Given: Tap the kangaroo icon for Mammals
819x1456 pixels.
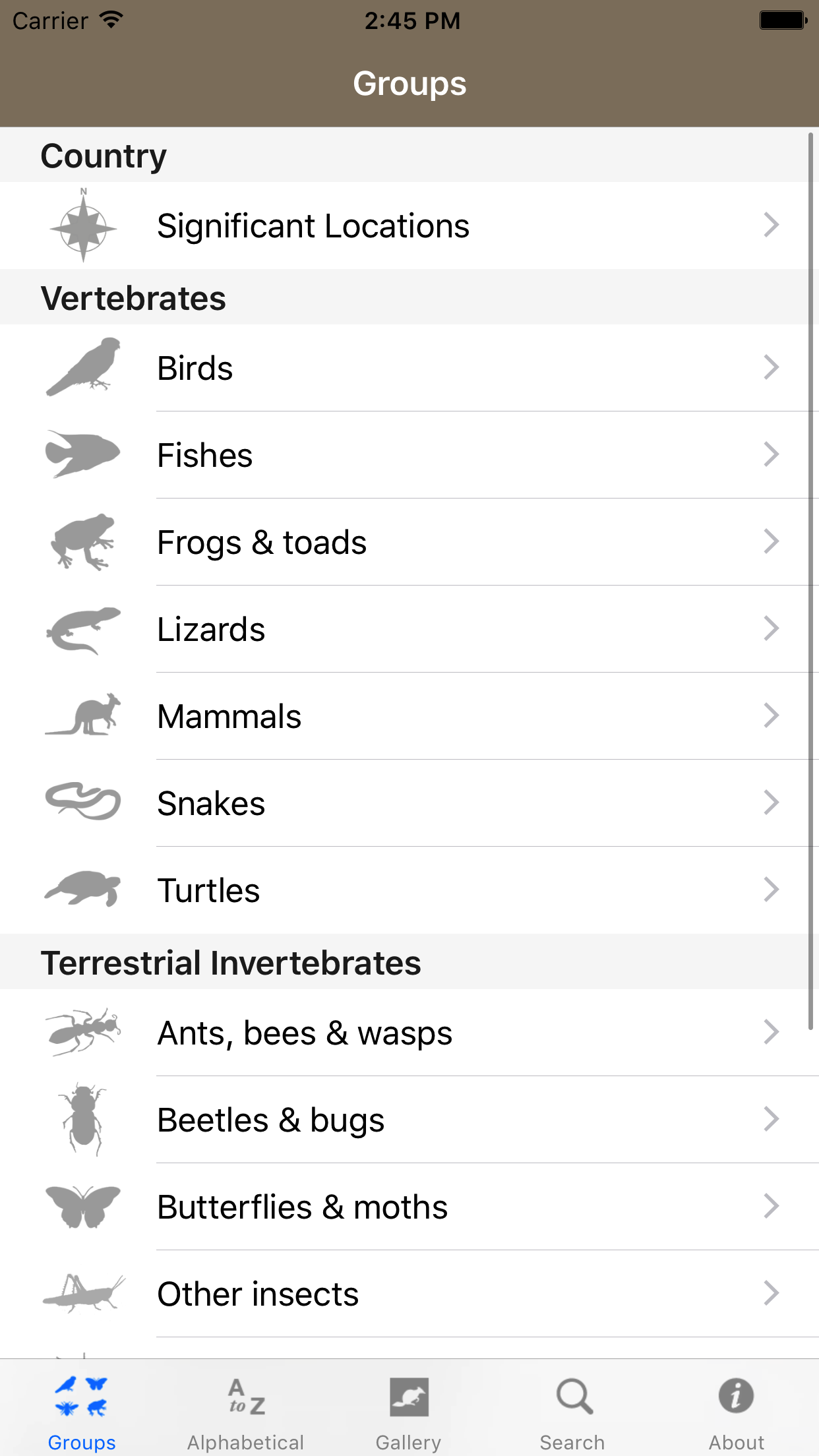Looking at the screenshot, I should pos(83,715).
